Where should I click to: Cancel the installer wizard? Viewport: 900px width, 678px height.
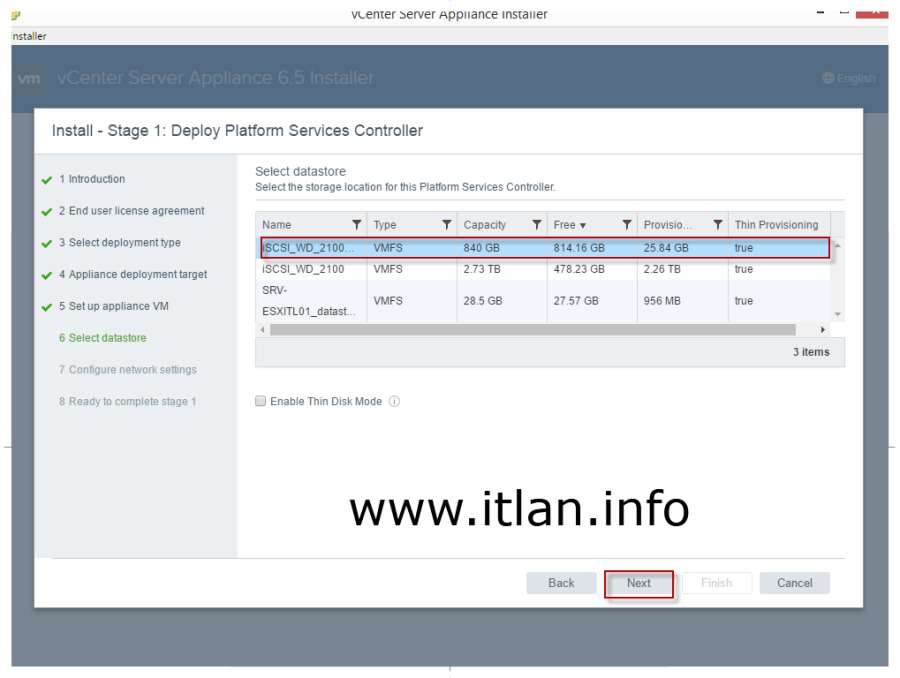(x=794, y=583)
